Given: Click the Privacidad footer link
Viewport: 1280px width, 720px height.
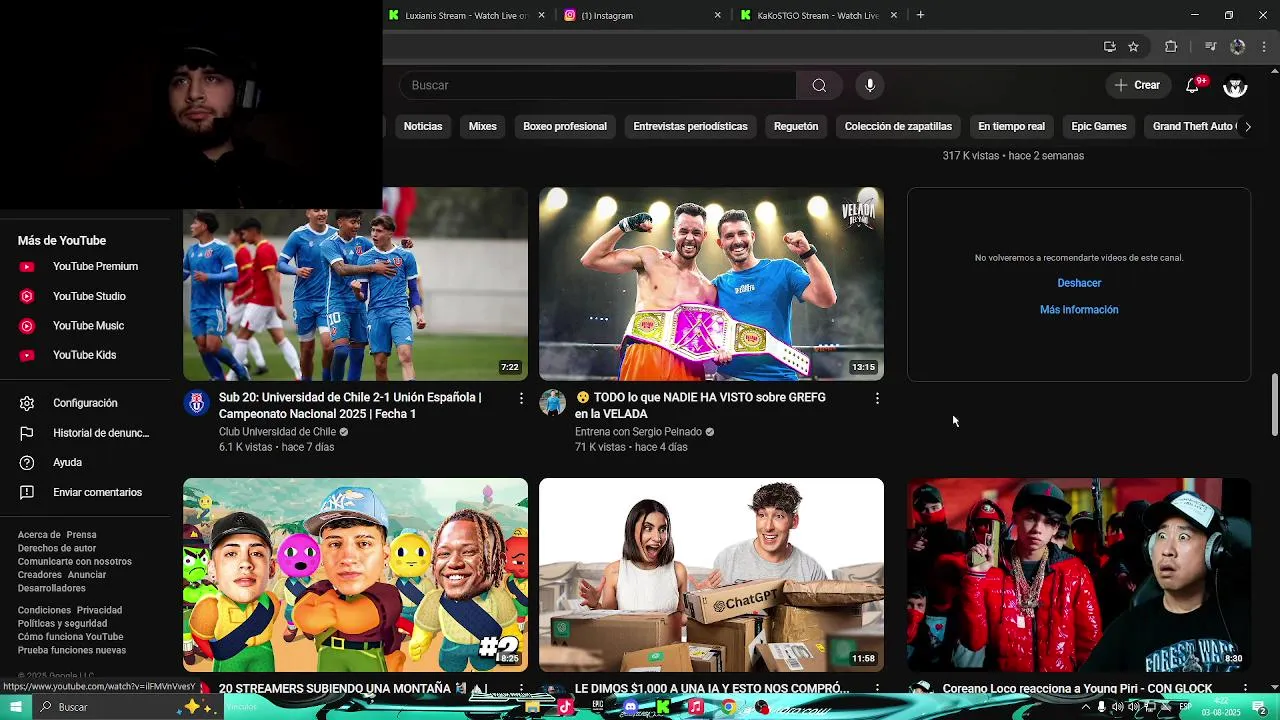Looking at the screenshot, I should coord(99,610).
